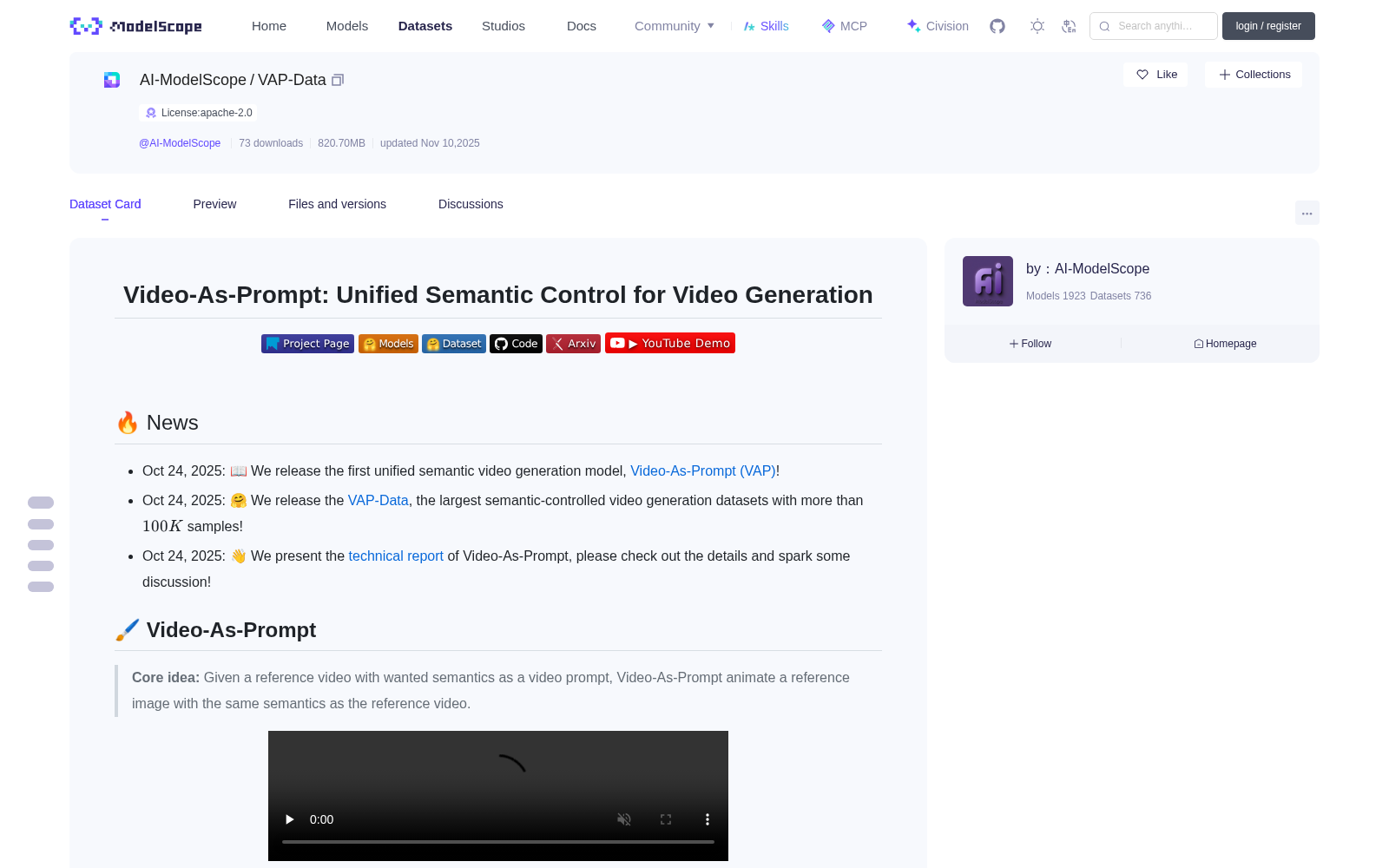Play the embedded video
This screenshot has height=868, width=1389.
(x=290, y=819)
